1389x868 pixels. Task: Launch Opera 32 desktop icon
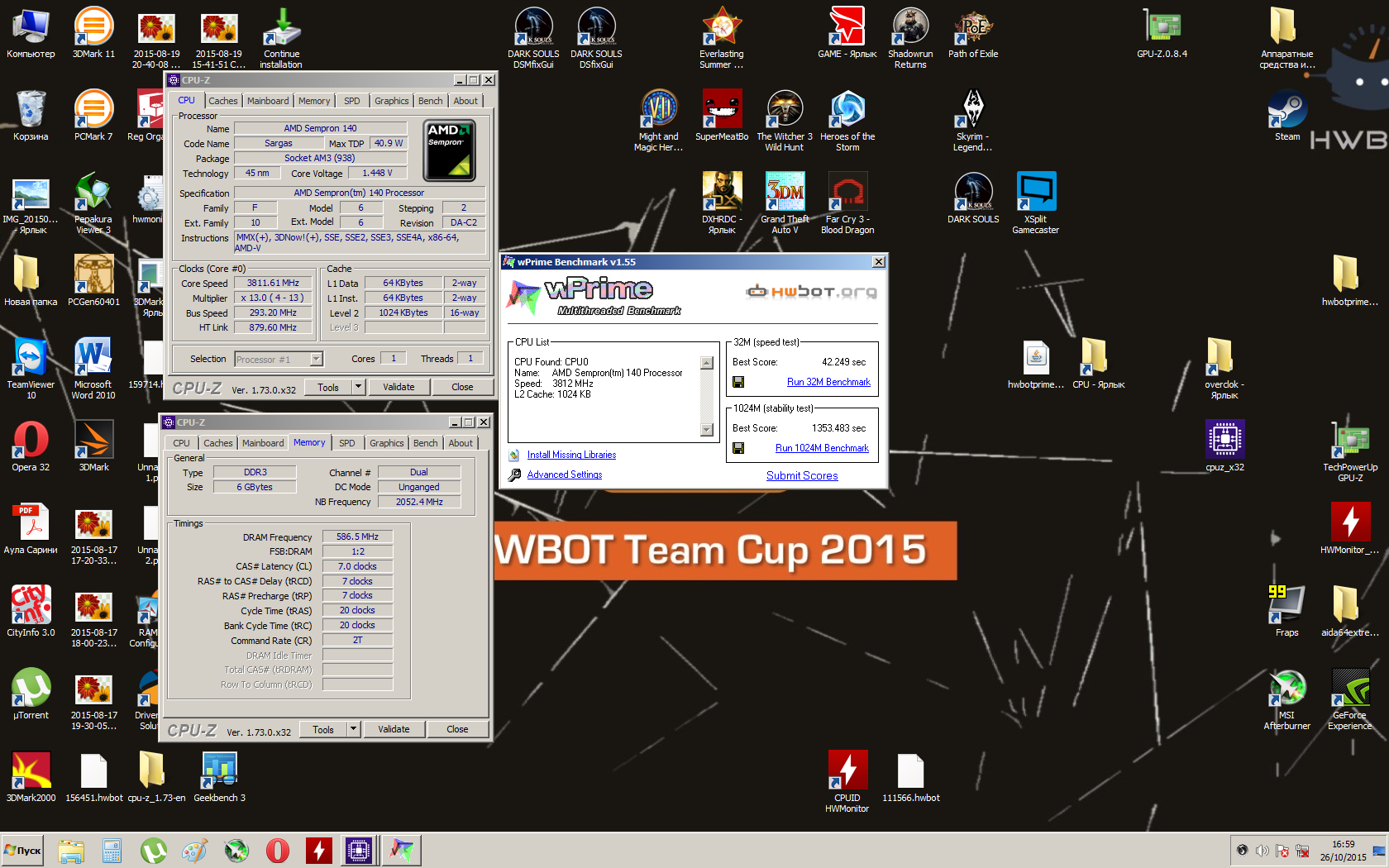[x=31, y=446]
